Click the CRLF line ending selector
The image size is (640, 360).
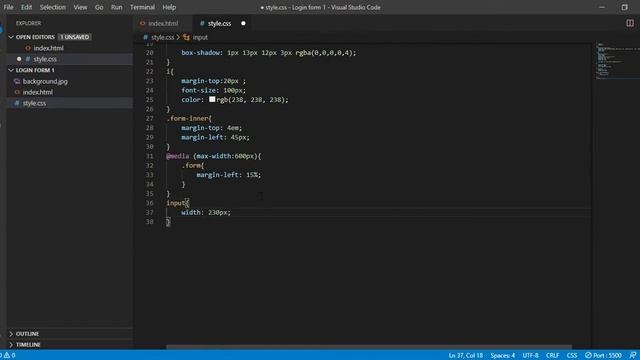pos(552,355)
